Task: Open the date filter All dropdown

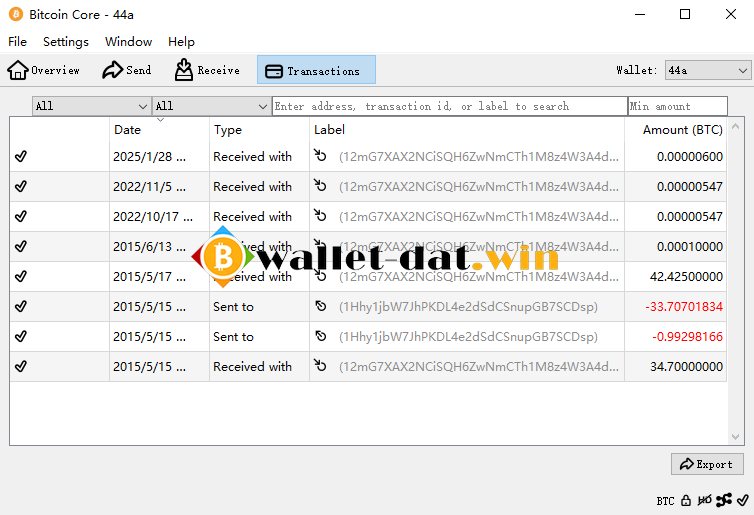Action: 91,106
